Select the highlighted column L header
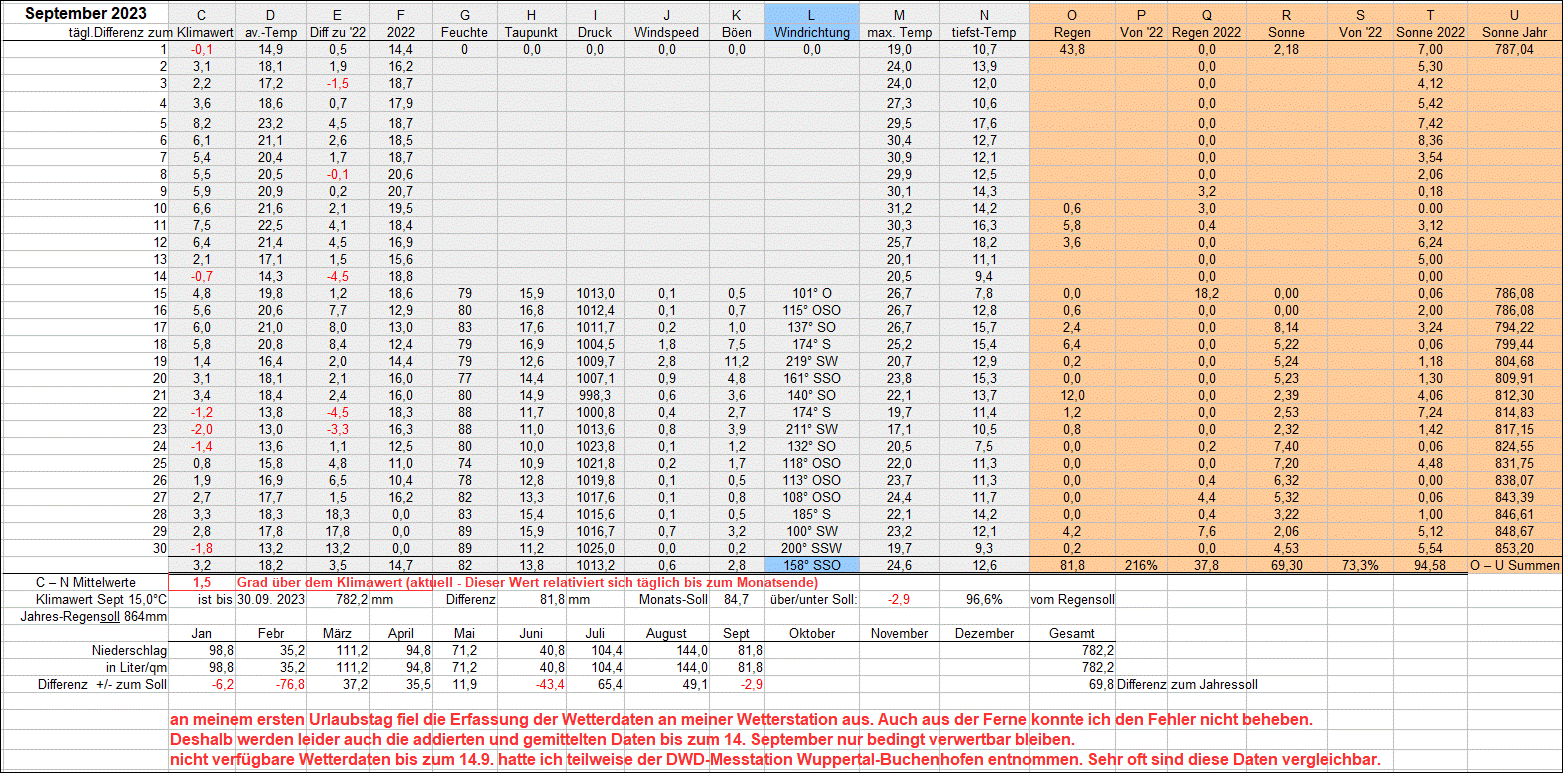1563x773 pixels. 811,14
